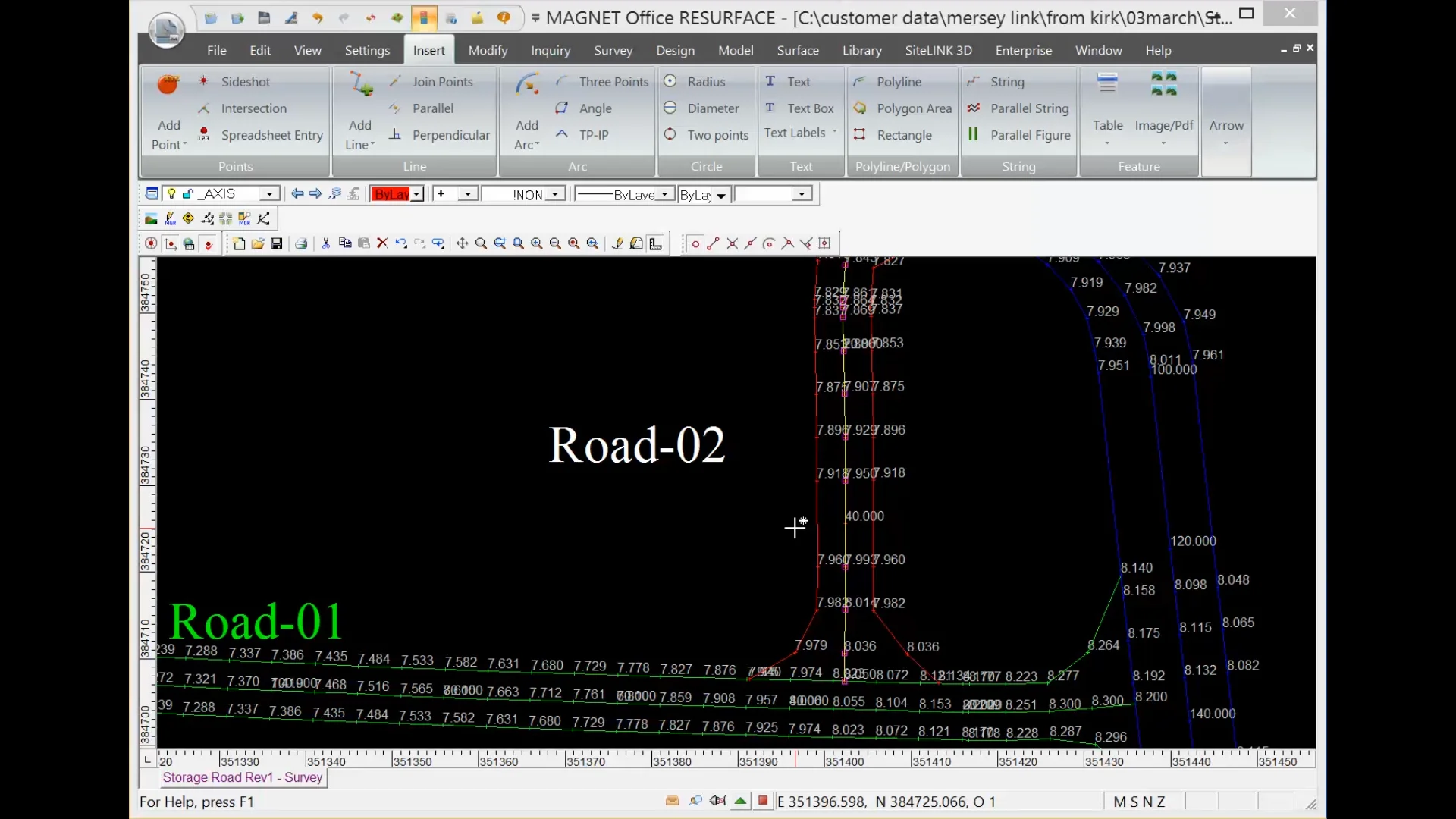
Task: Click the Add Point icon
Action: click(x=168, y=85)
